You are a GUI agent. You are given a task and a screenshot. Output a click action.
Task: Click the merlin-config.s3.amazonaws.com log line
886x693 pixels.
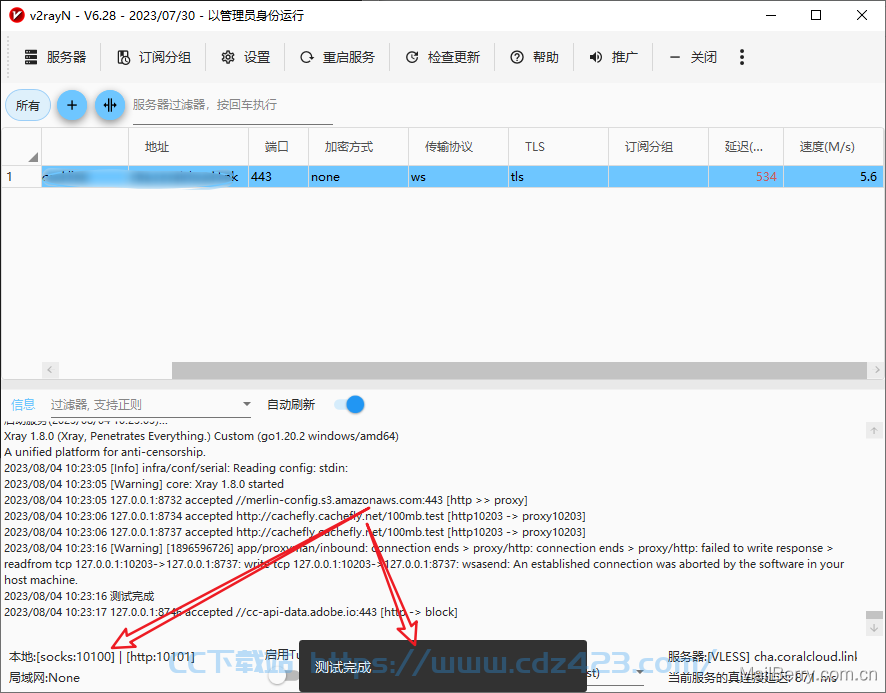tap(266, 500)
